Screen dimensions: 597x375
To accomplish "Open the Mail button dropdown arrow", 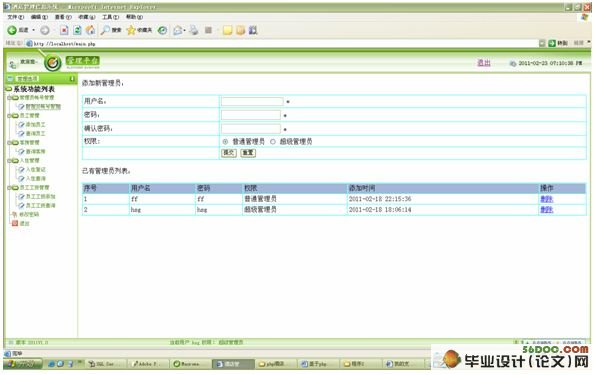I will click(x=185, y=30).
